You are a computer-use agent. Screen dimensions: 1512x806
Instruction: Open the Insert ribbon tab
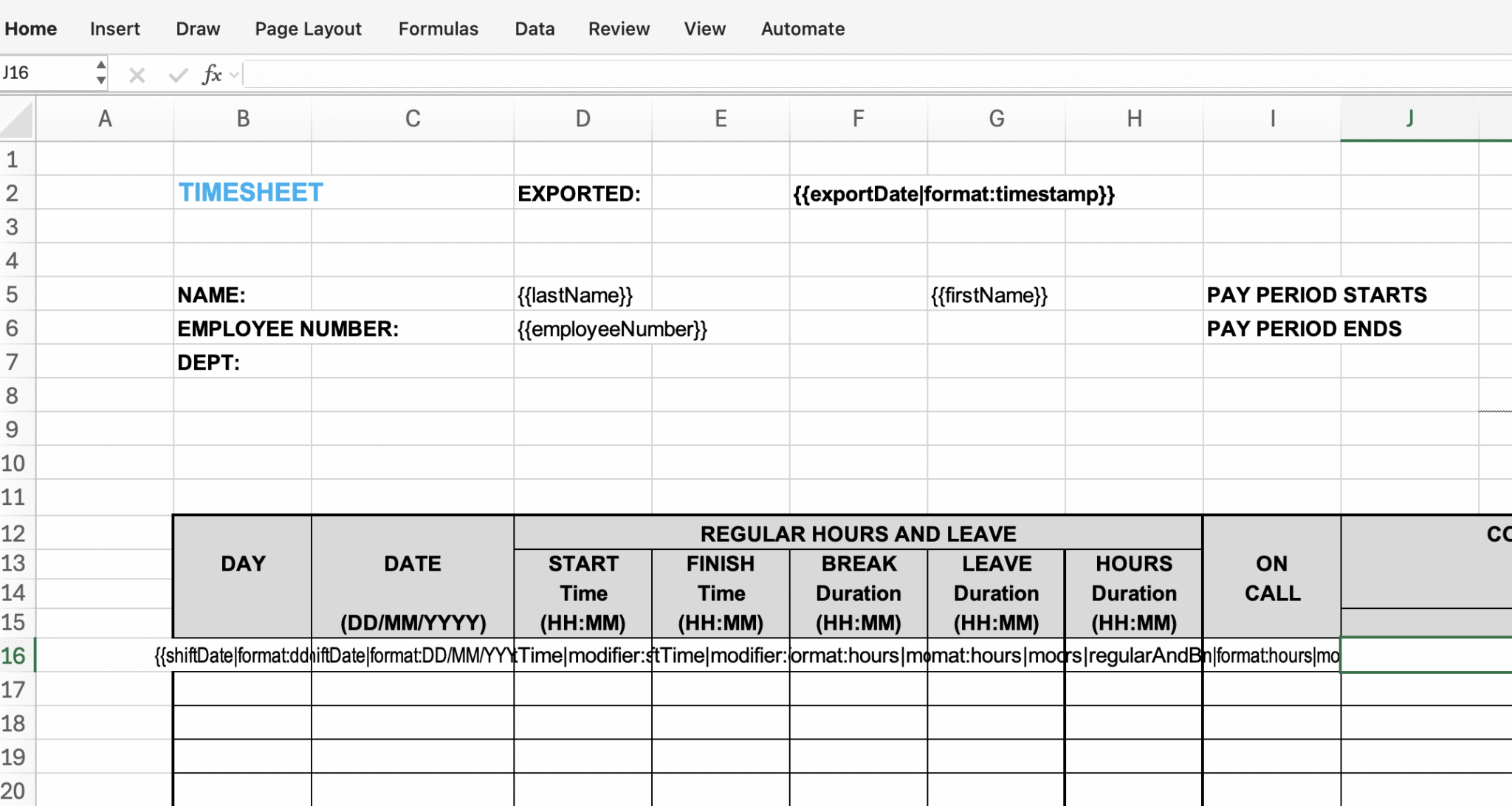(114, 29)
